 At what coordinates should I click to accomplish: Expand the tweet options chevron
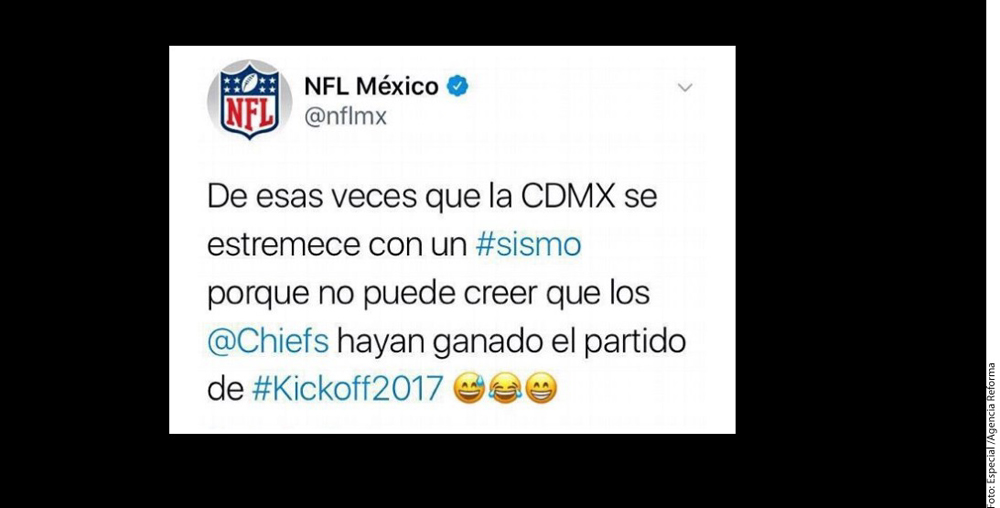click(685, 87)
